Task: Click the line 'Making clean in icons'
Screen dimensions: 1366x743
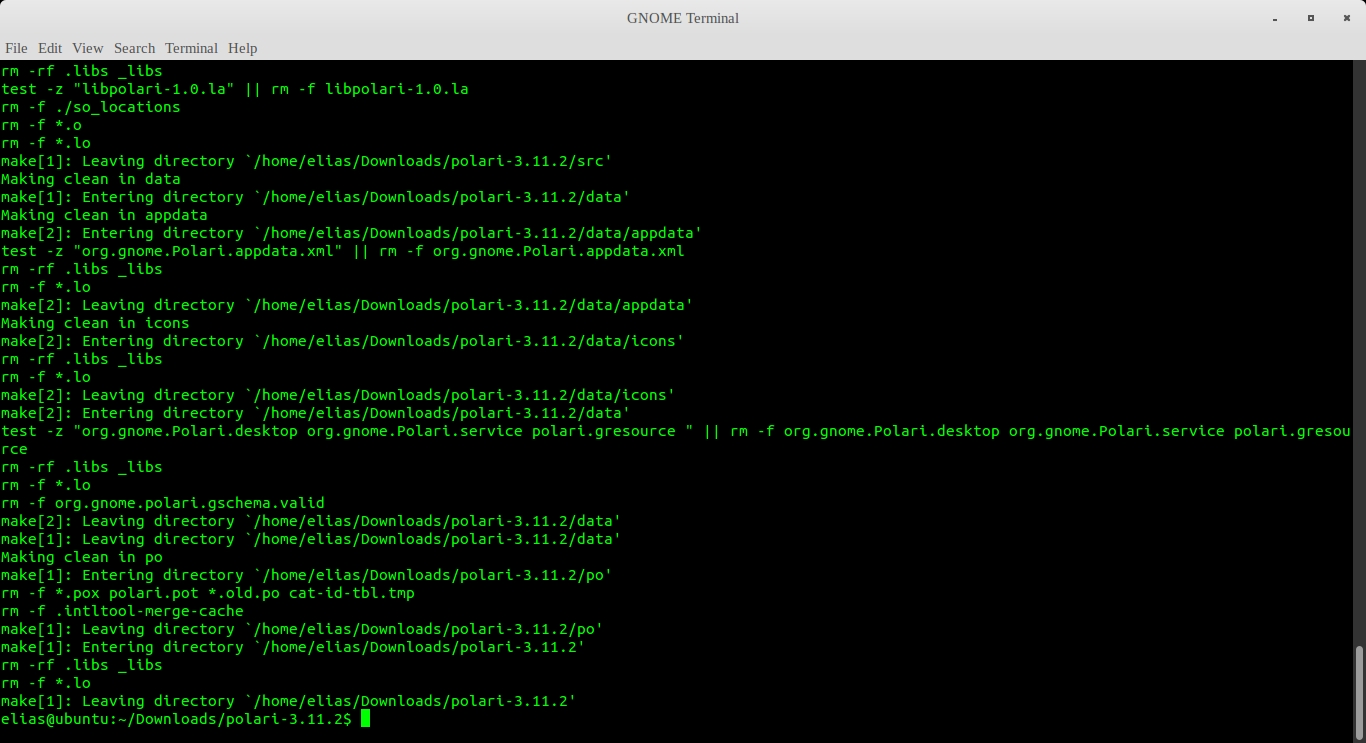Action: click(95, 323)
